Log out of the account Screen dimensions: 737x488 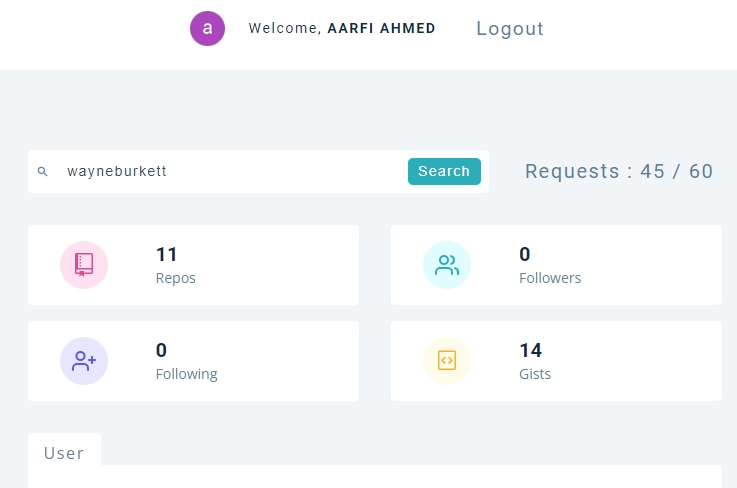(510, 29)
